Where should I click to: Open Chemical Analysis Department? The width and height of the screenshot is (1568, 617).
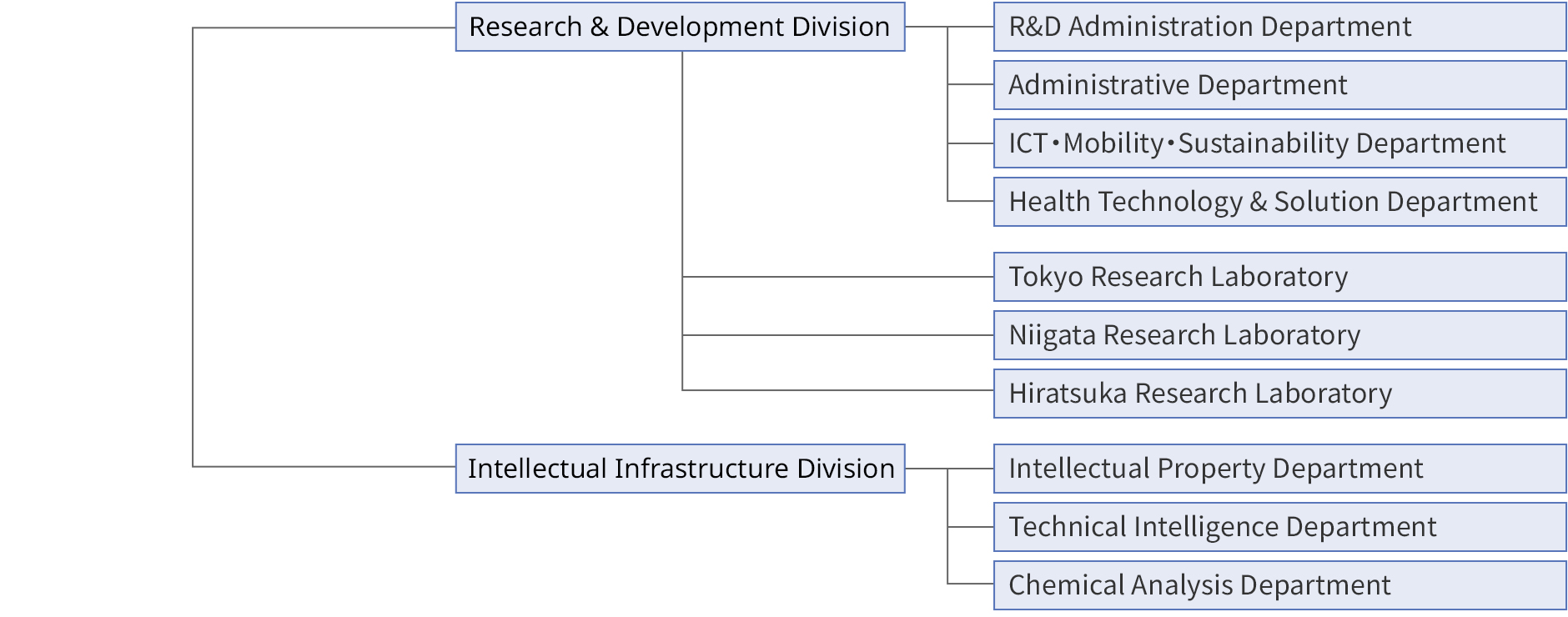click(1279, 585)
